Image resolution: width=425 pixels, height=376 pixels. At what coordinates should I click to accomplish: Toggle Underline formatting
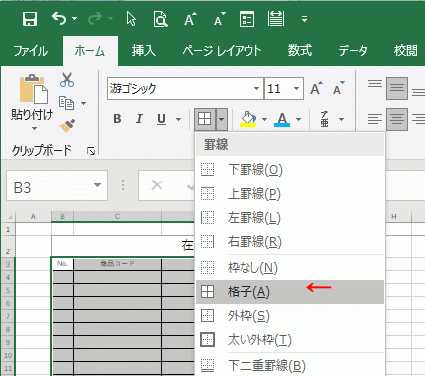coord(162,119)
